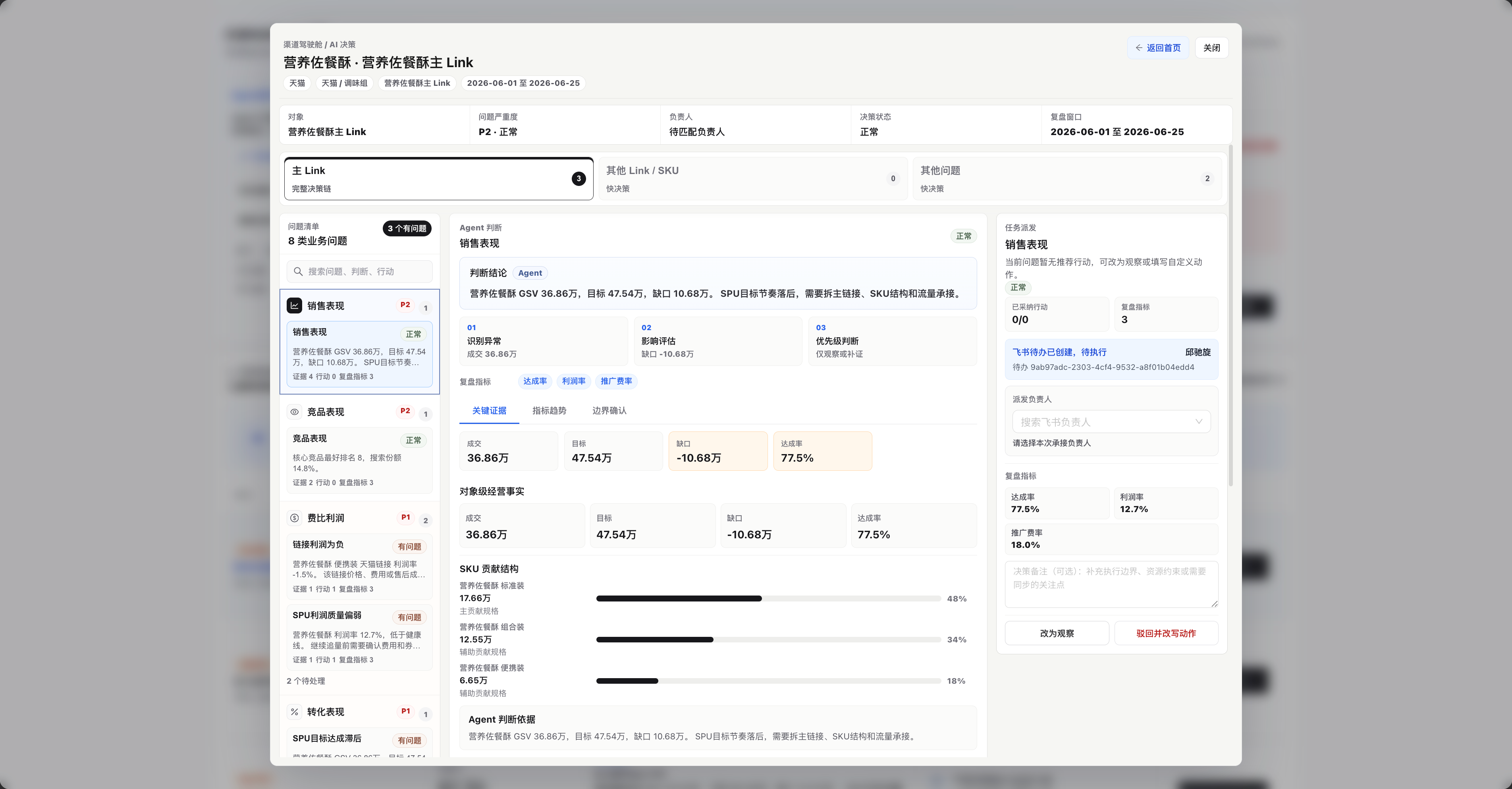The image size is (1512, 789).
Task: Click the sales chart icon beside 销售表现
Action: point(294,306)
